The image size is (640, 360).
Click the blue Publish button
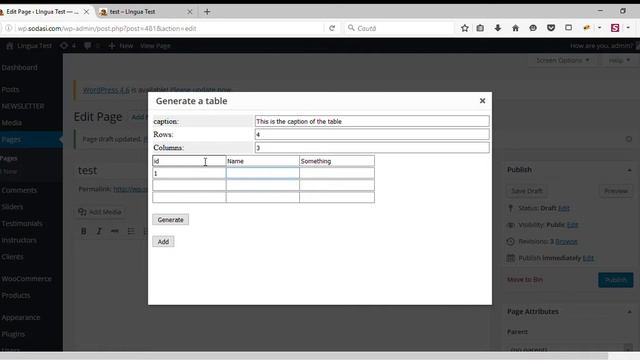[x=616, y=280]
